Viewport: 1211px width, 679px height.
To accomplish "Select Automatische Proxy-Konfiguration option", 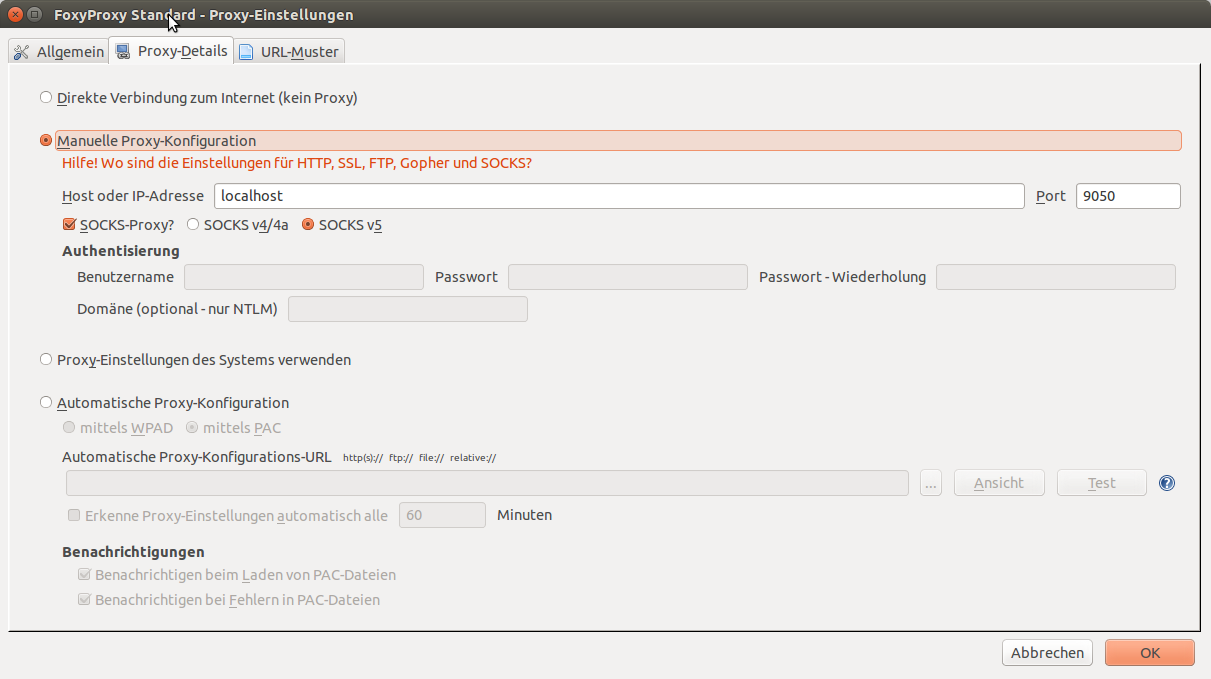I will (45, 403).
